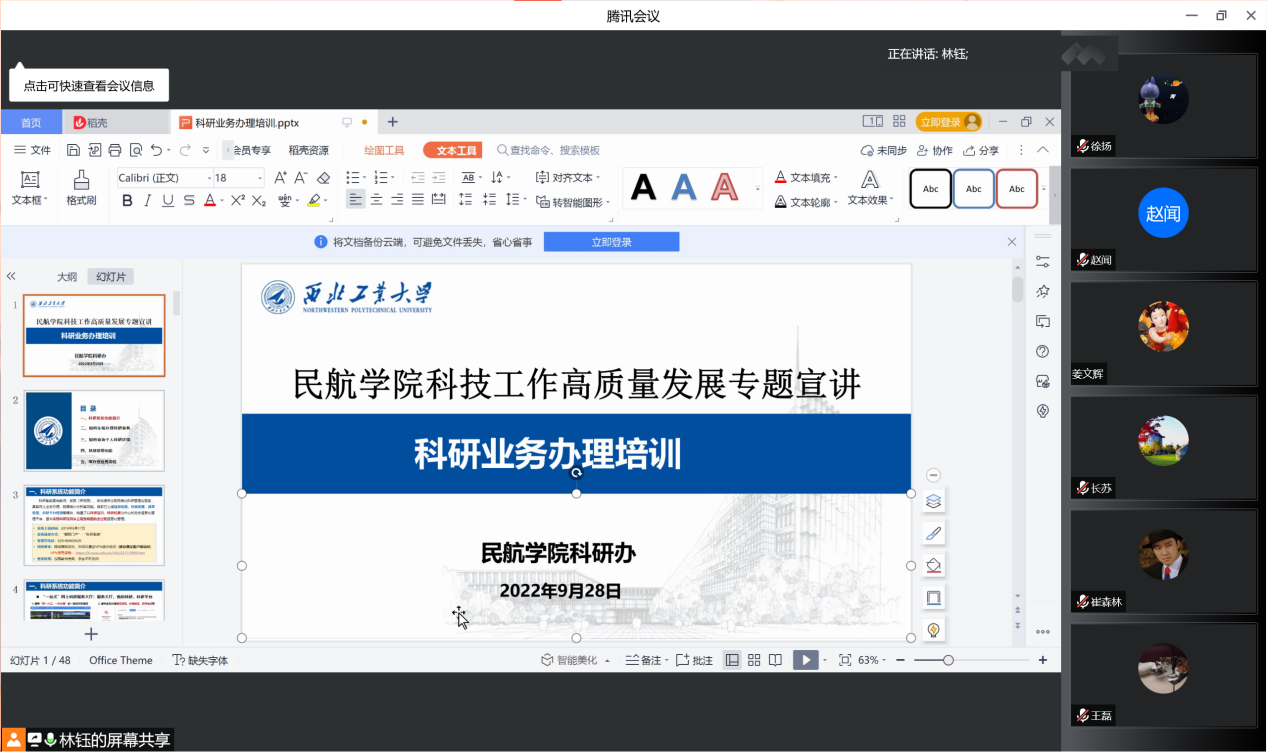Toggle italic text style

pyautogui.click(x=147, y=200)
